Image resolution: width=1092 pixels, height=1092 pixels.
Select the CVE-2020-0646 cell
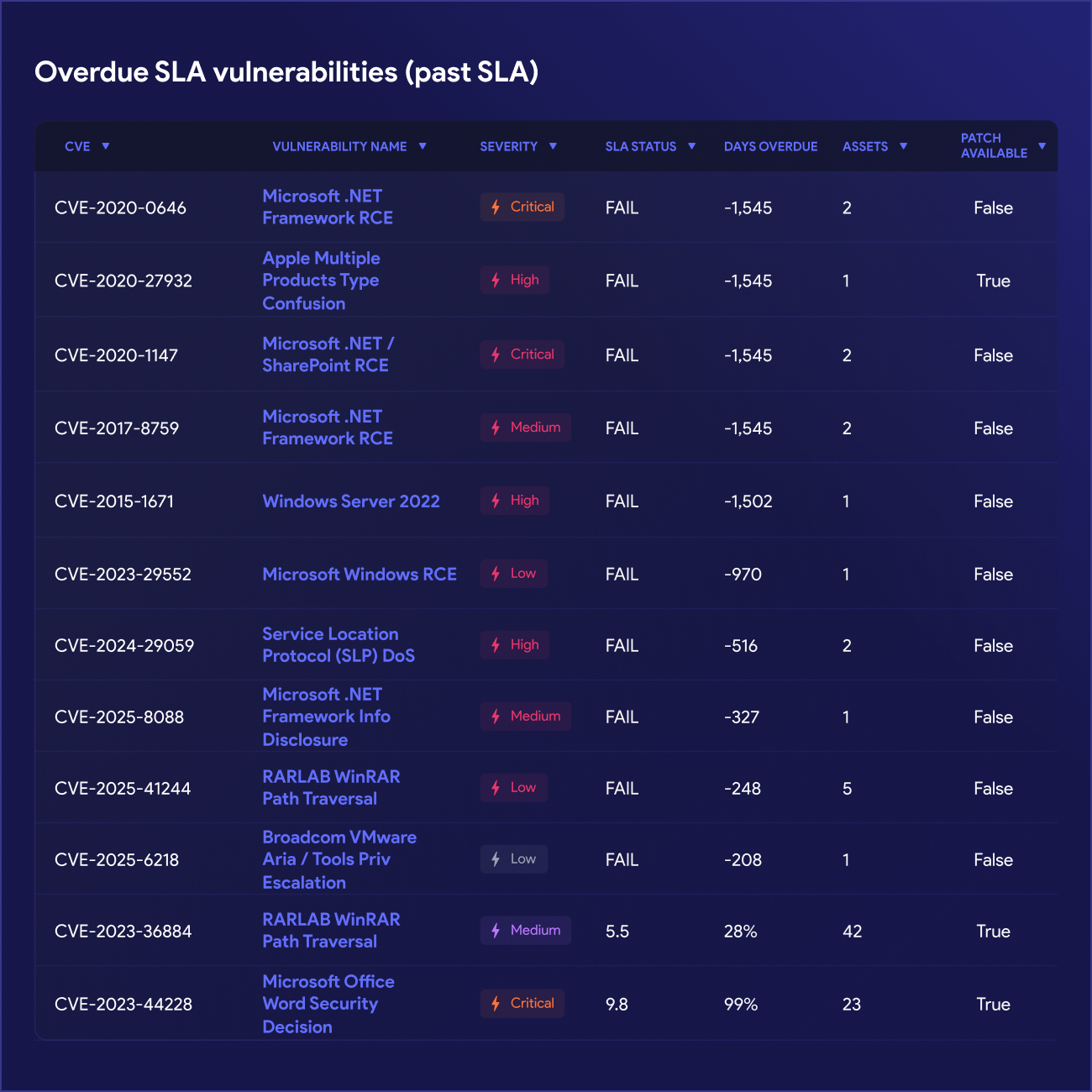(120, 207)
